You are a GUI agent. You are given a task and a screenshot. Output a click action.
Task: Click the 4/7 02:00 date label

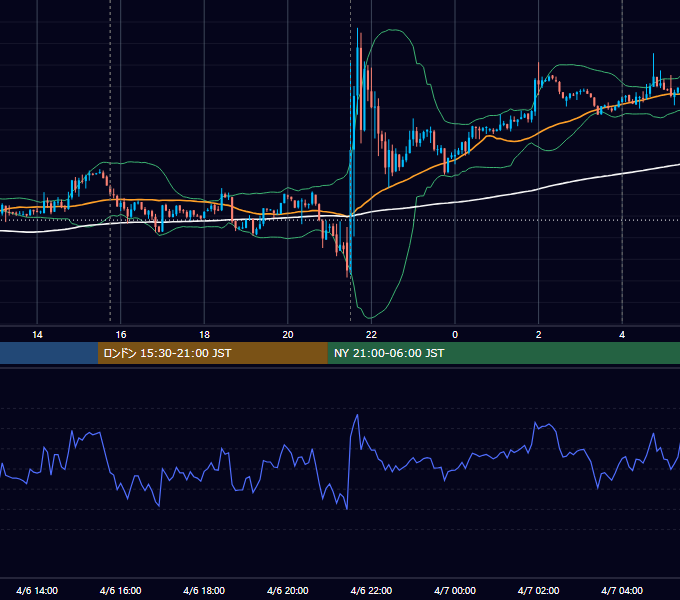[x=538, y=590]
